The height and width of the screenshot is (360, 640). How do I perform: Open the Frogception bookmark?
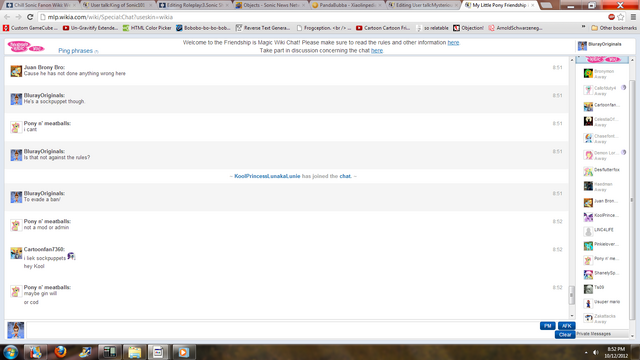(323, 28)
